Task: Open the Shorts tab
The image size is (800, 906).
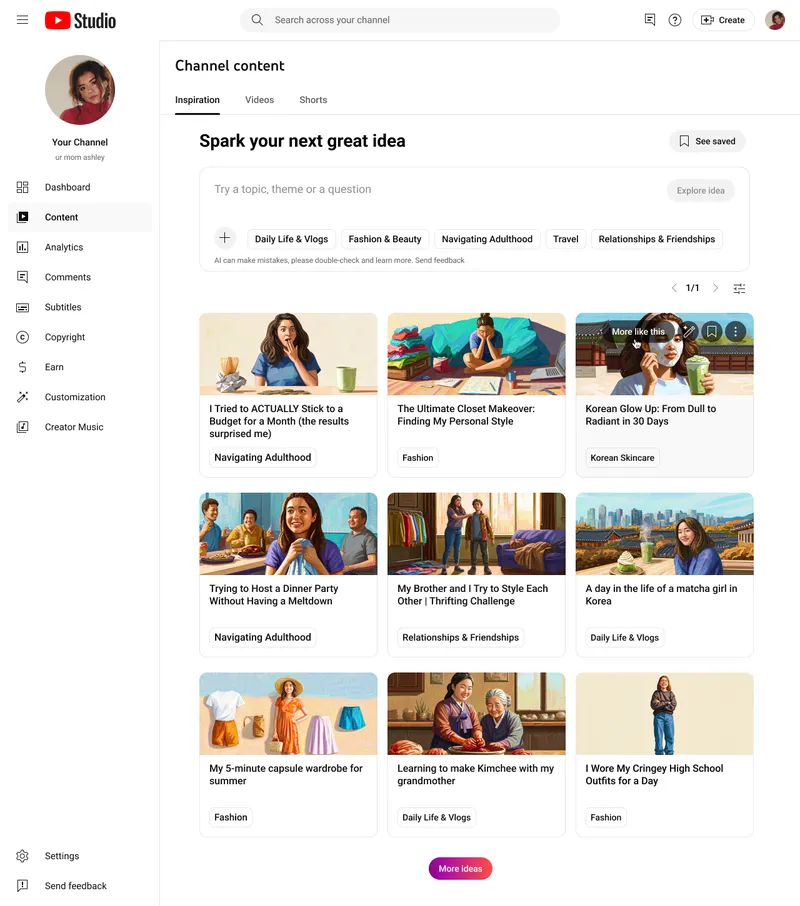Action: coord(312,100)
